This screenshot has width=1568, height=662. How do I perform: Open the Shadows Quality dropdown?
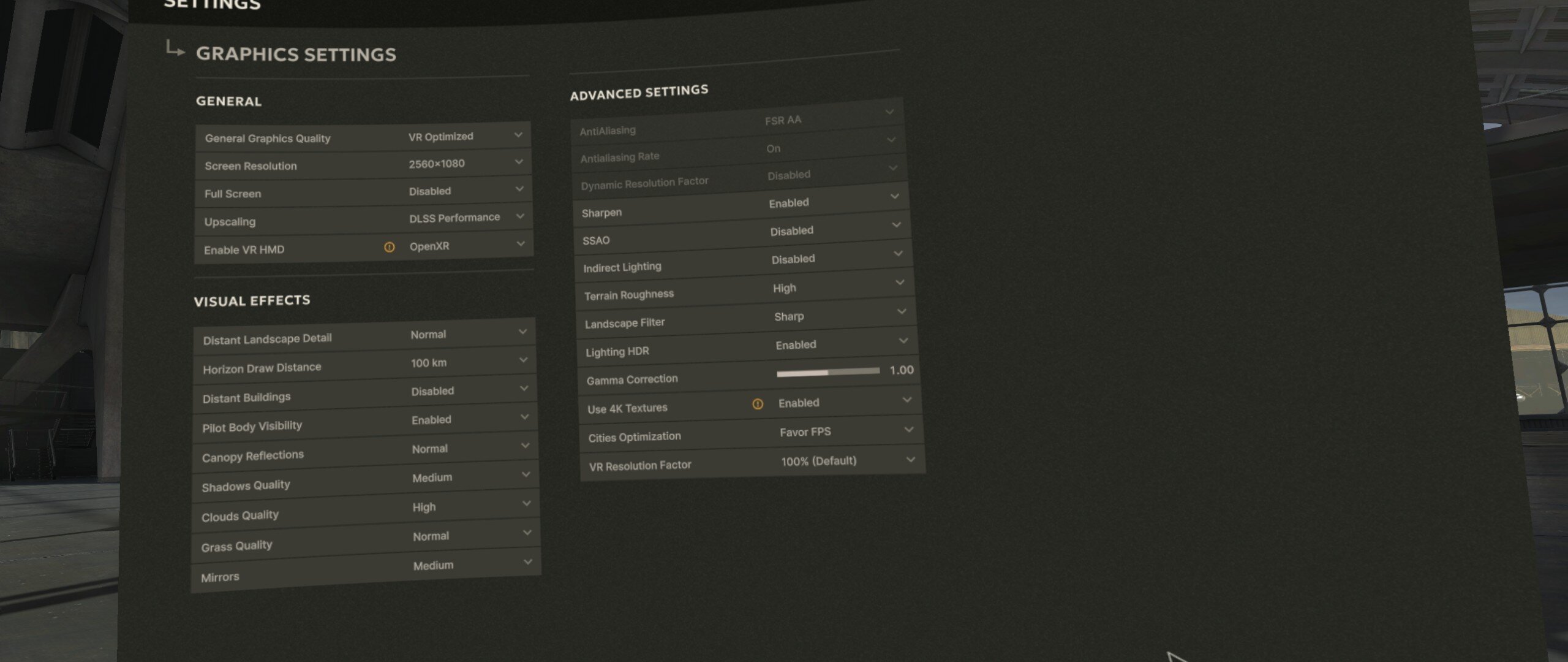point(472,477)
